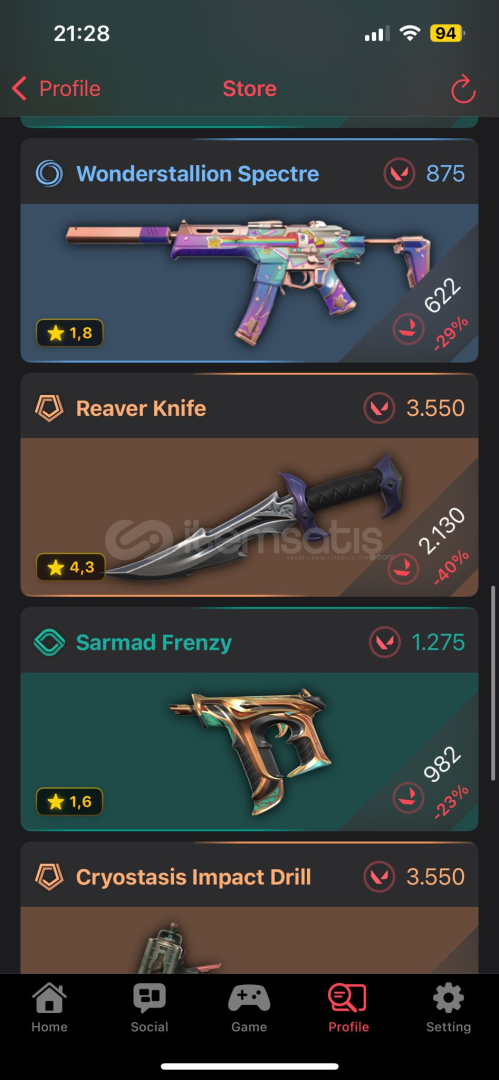Tap Cryostasis Impact Drill tier icon
499x1080 pixels.
point(49,877)
